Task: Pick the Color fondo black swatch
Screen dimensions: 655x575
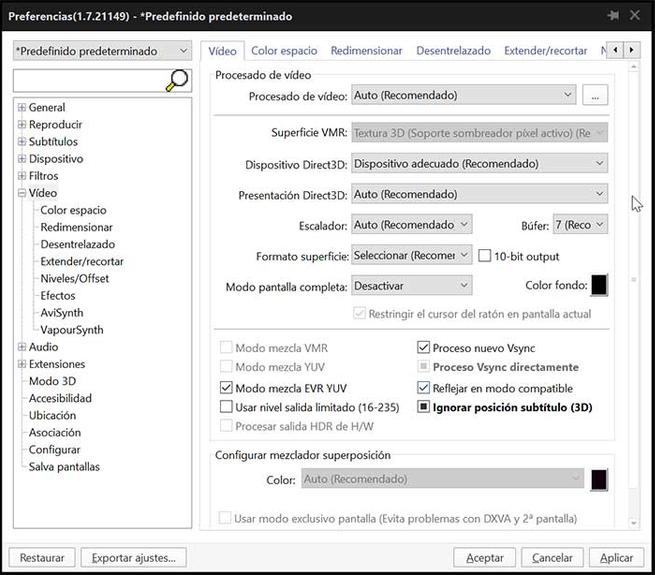Action: pos(599,285)
